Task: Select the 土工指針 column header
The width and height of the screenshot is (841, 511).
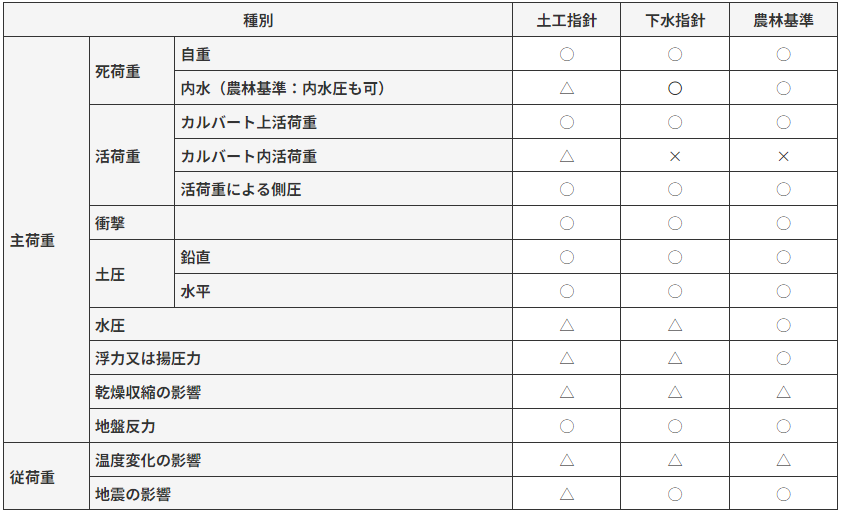Action: [x=566, y=20]
